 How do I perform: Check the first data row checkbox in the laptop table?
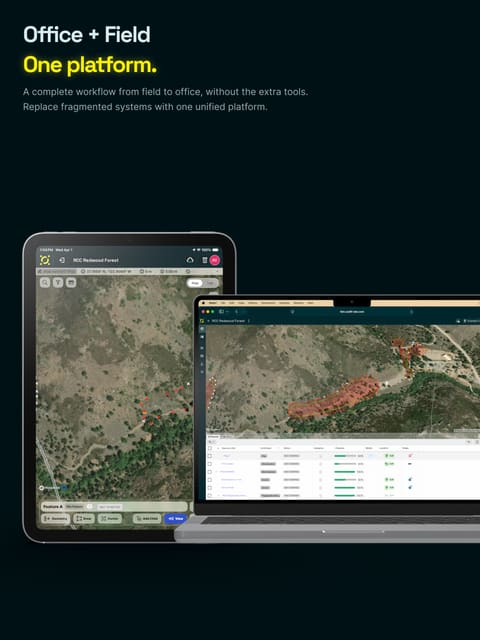coord(210,456)
